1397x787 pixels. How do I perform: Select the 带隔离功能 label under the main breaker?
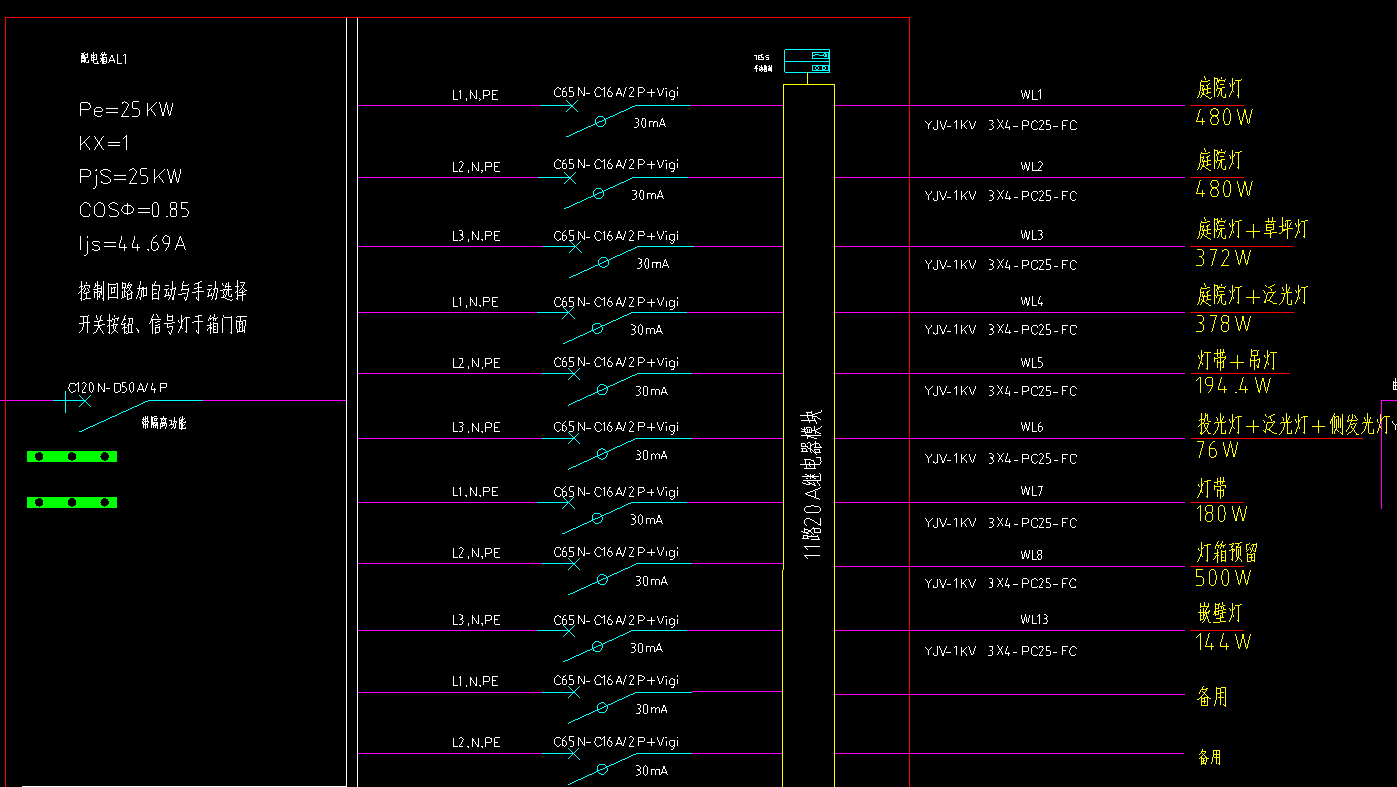(x=164, y=423)
